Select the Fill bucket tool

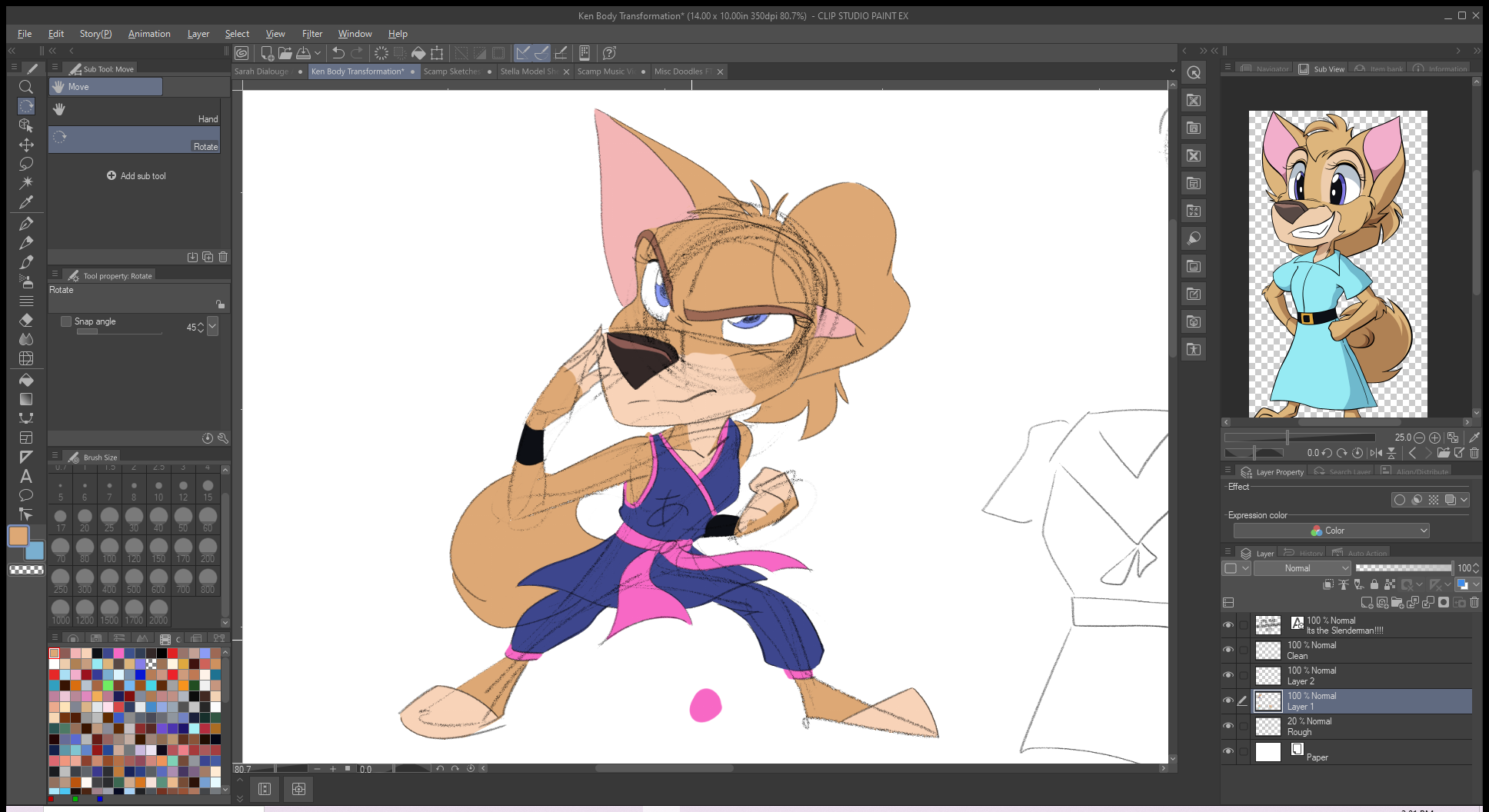(x=25, y=380)
